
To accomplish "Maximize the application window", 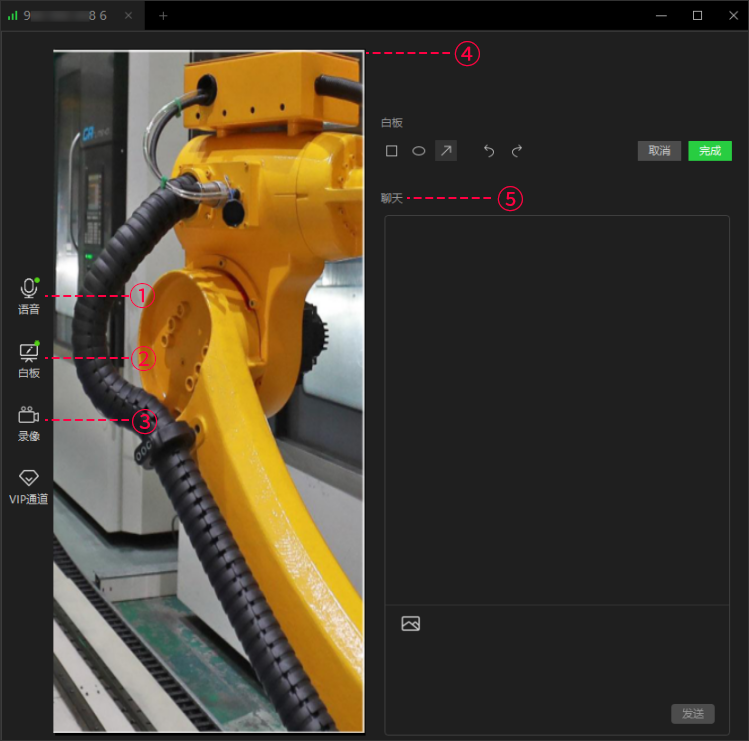I will 697,15.
